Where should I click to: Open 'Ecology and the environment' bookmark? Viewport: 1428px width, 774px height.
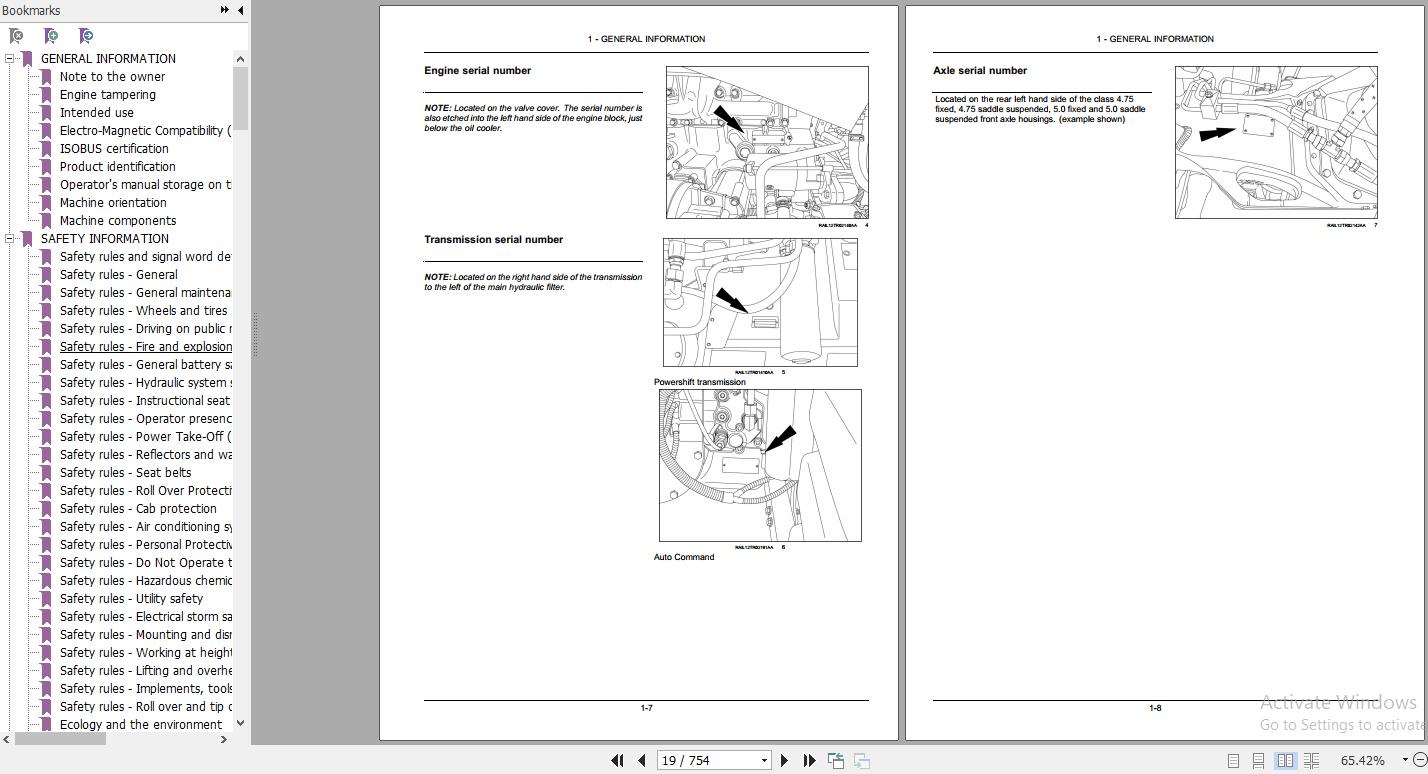coord(141,725)
